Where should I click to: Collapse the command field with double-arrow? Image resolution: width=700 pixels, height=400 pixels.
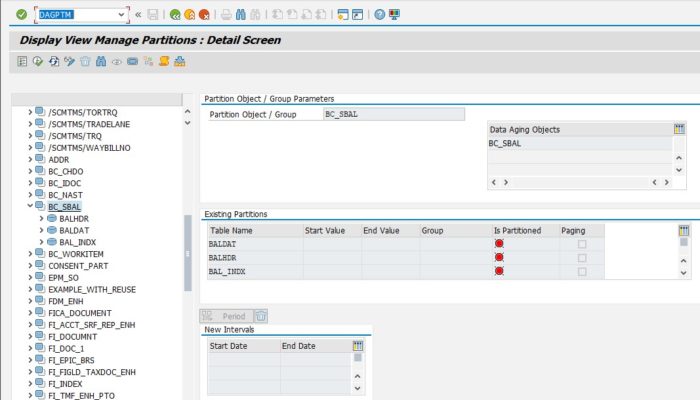click(138, 15)
